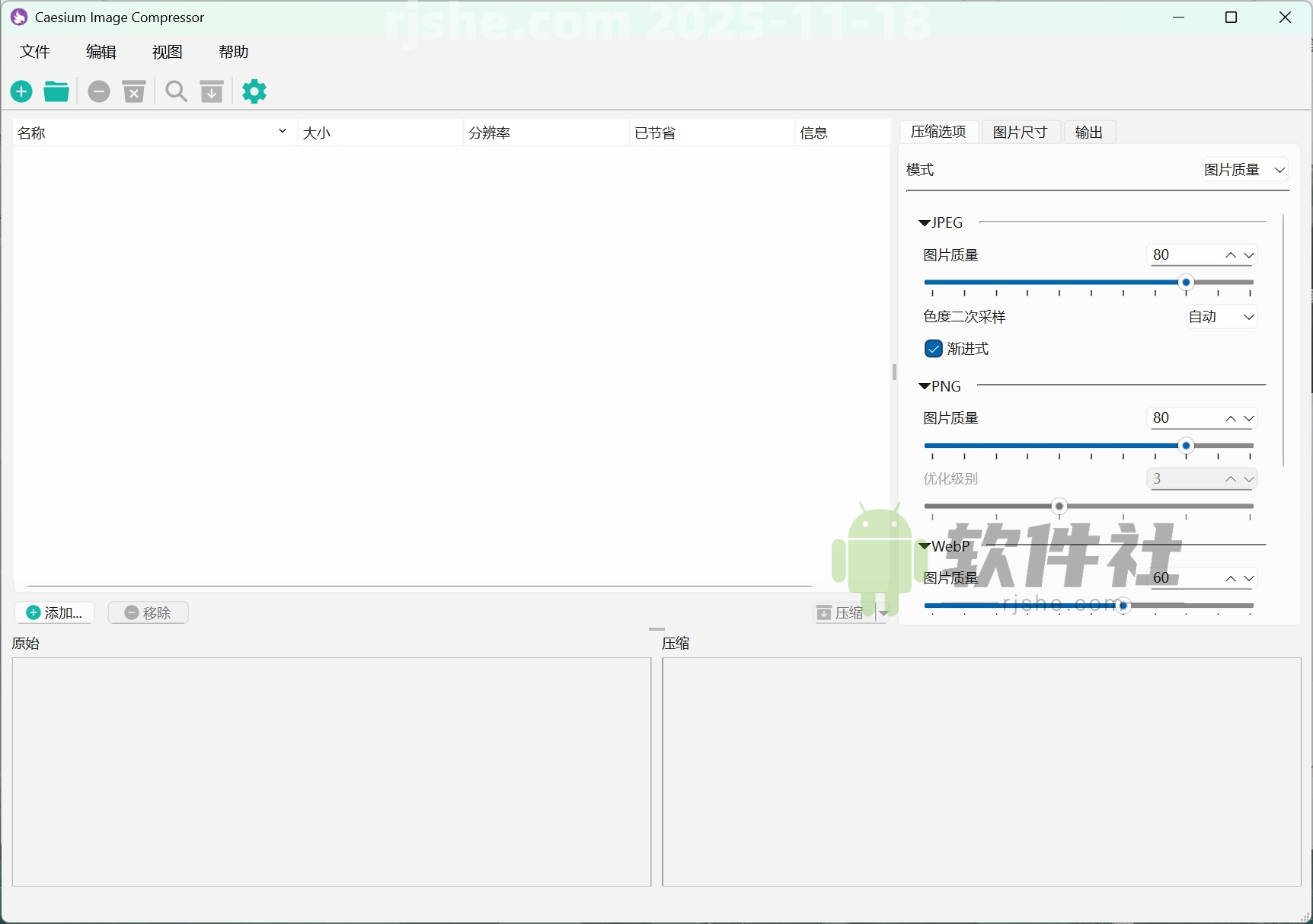This screenshot has height=924, width=1313.
Task: Open the 模式 dropdown showing 图片质量
Action: click(x=1246, y=169)
